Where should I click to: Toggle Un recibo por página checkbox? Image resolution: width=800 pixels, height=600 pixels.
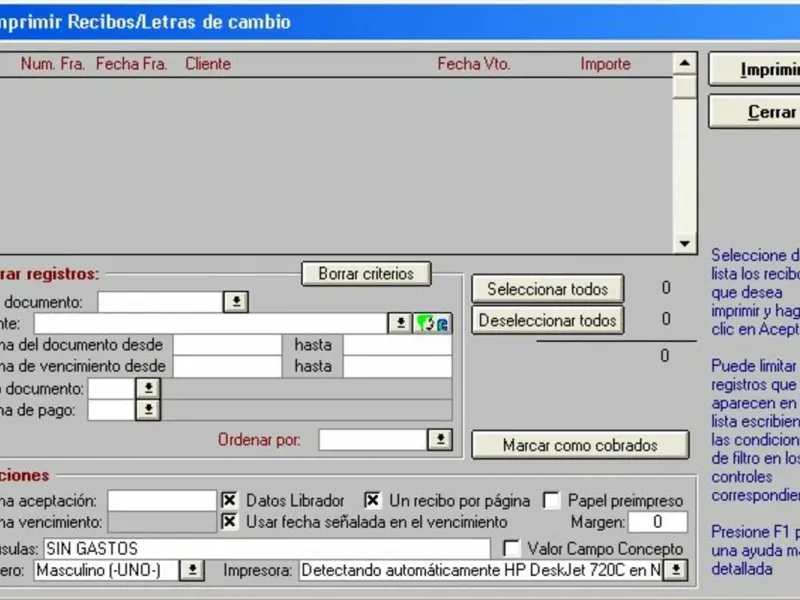coord(372,500)
